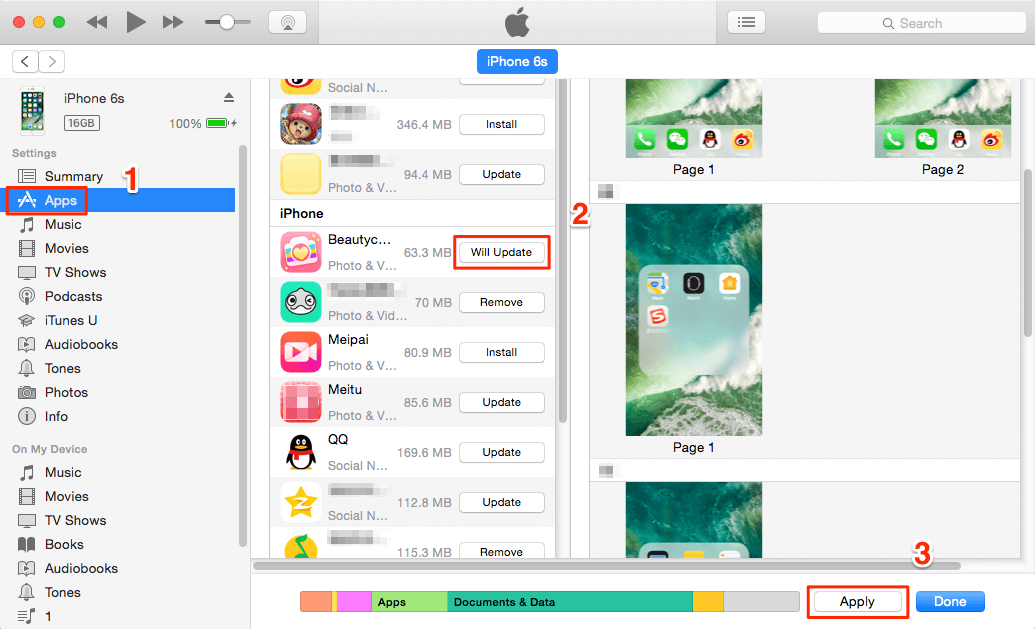
Task: Click Remove for the 115.3 MB app
Action: pos(502,552)
